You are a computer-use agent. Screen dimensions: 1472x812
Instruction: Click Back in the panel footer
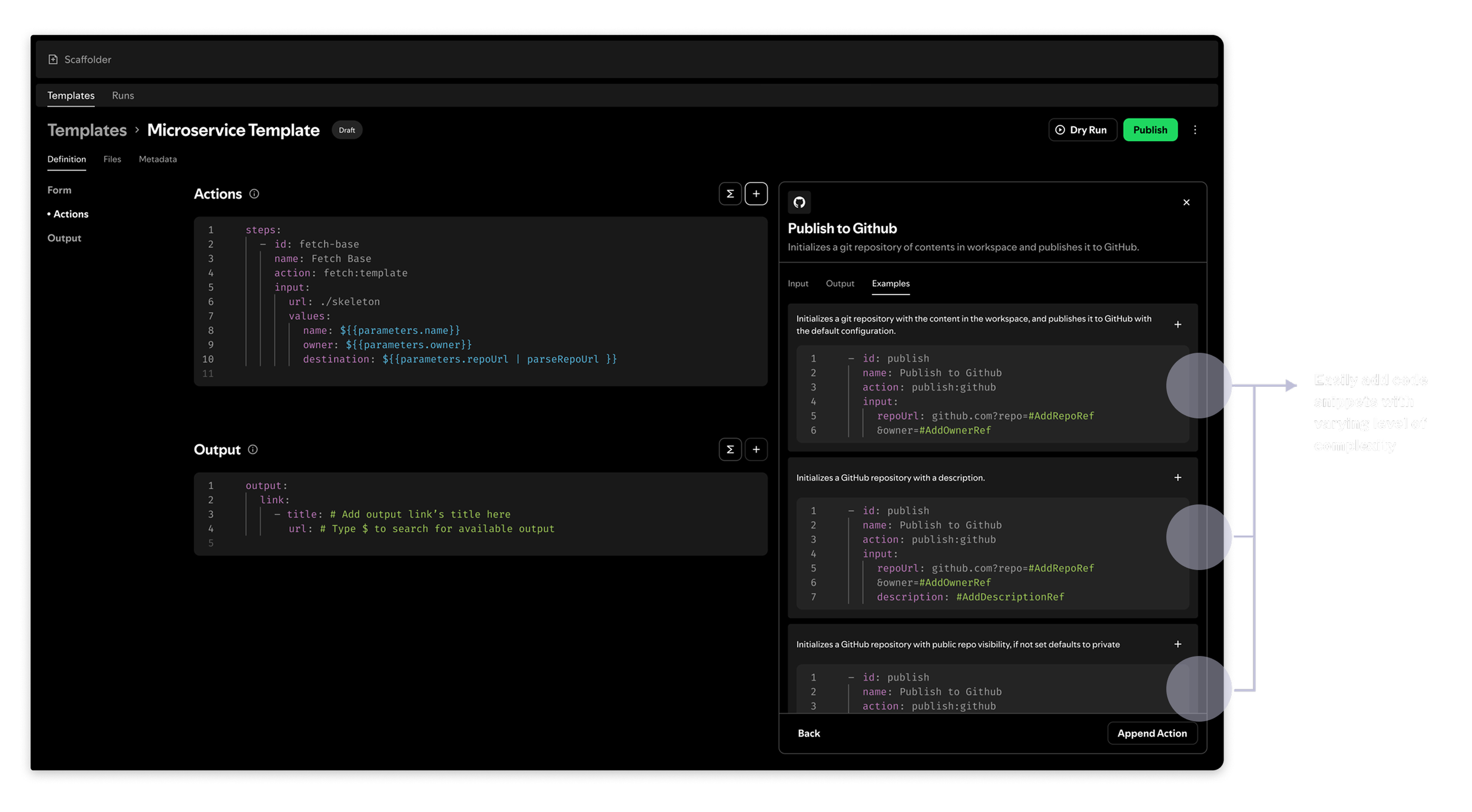[x=808, y=734]
